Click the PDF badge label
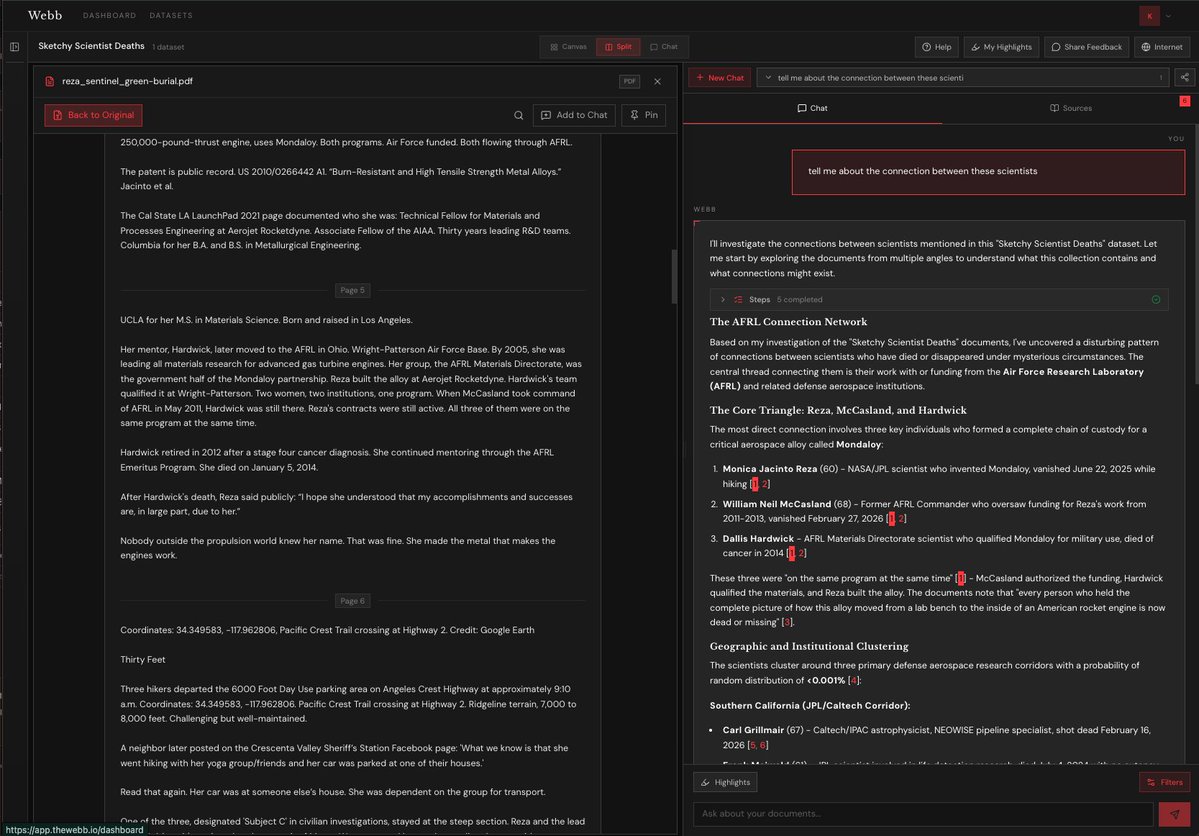The width and height of the screenshot is (1199, 836). click(629, 81)
